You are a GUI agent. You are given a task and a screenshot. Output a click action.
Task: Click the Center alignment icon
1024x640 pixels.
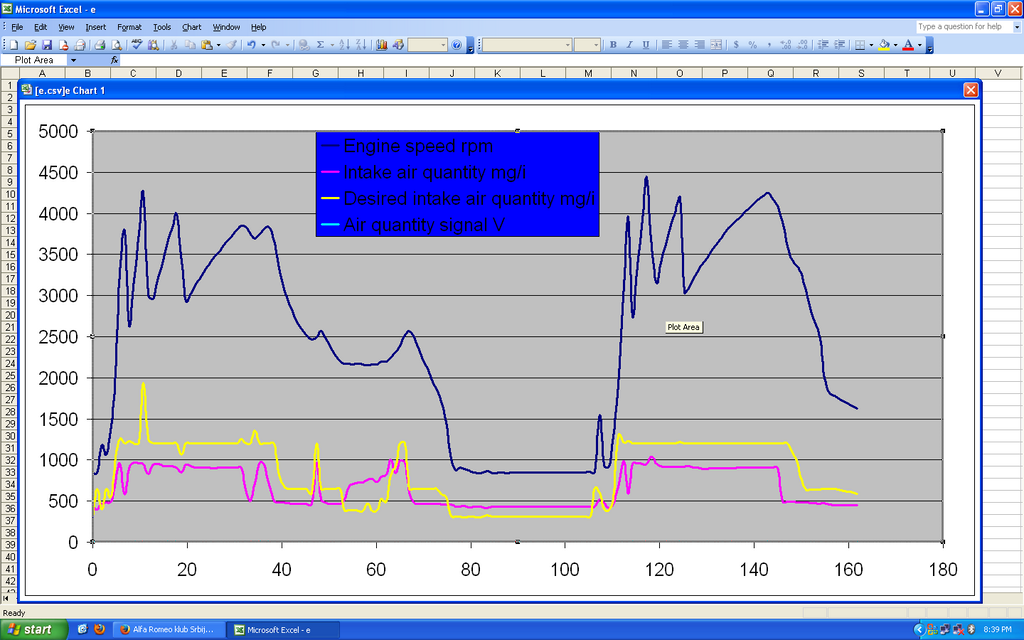click(x=682, y=44)
